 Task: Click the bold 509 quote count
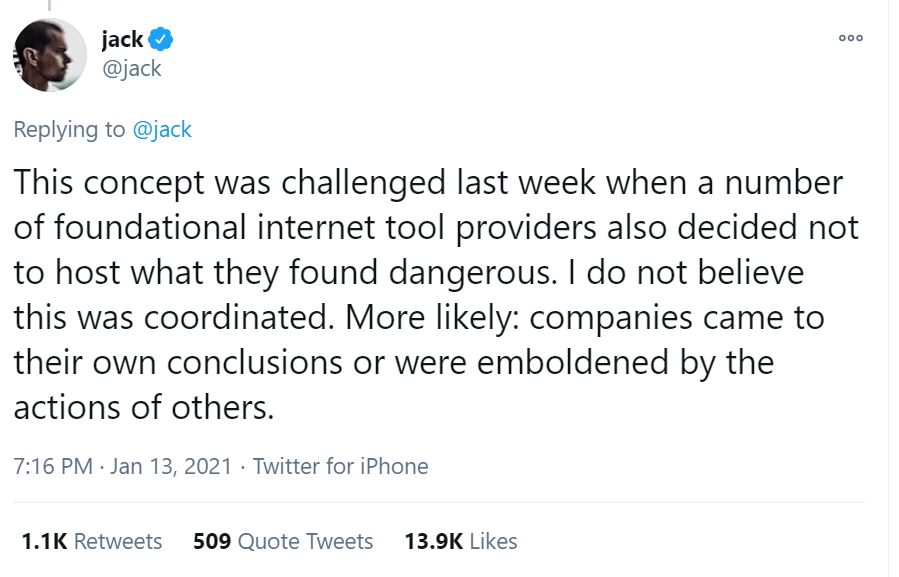[x=212, y=541]
